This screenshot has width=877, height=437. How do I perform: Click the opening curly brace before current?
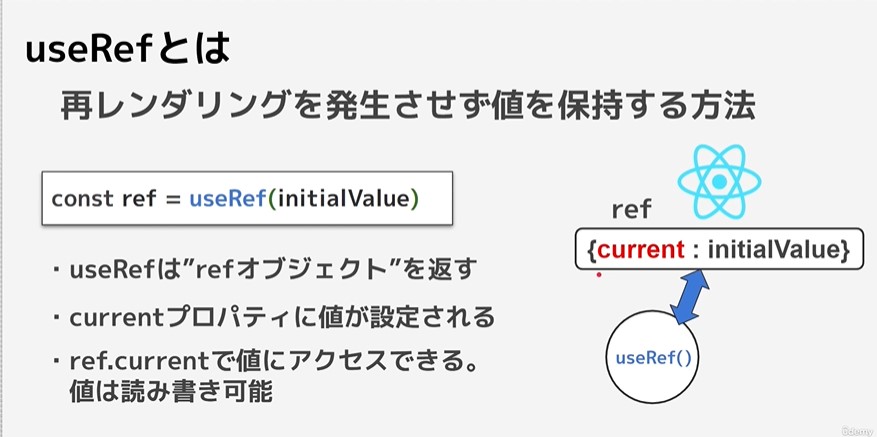588,247
